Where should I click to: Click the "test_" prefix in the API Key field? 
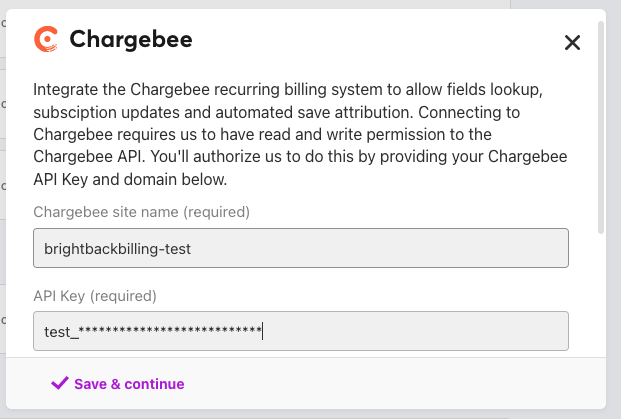click(61, 332)
